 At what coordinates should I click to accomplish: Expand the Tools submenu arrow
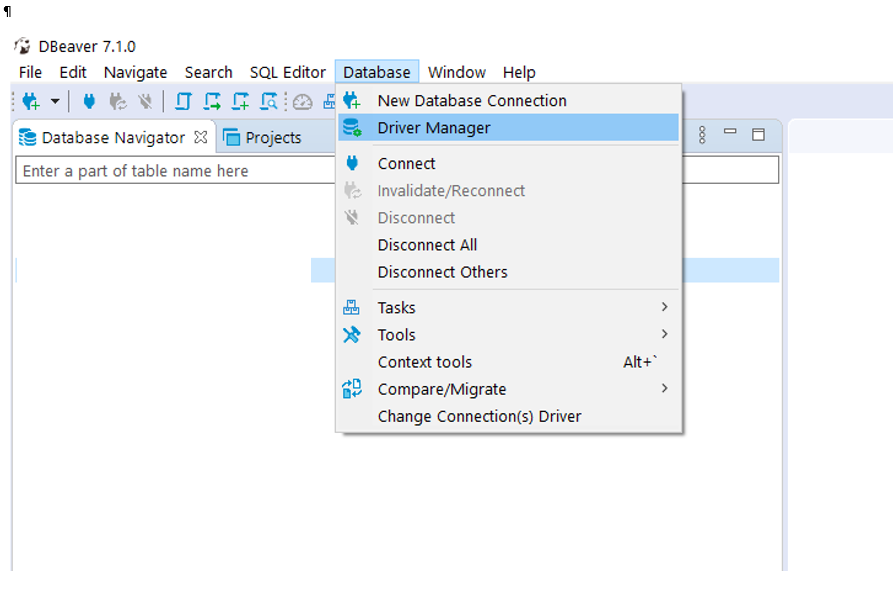tap(664, 334)
